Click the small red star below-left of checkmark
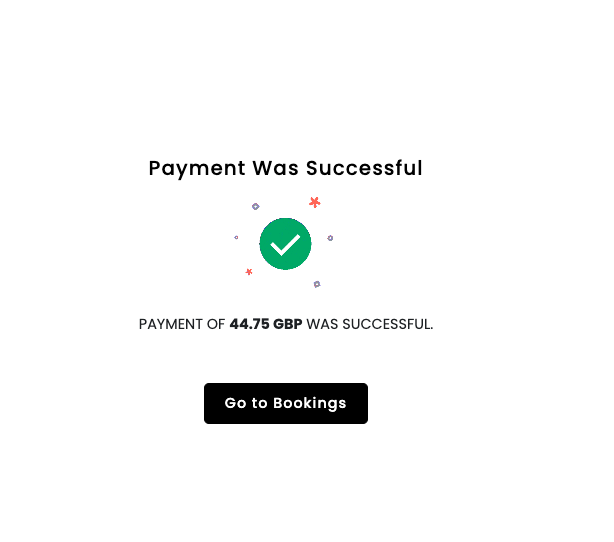Viewport: 614px width, 542px height. pyautogui.click(x=249, y=271)
